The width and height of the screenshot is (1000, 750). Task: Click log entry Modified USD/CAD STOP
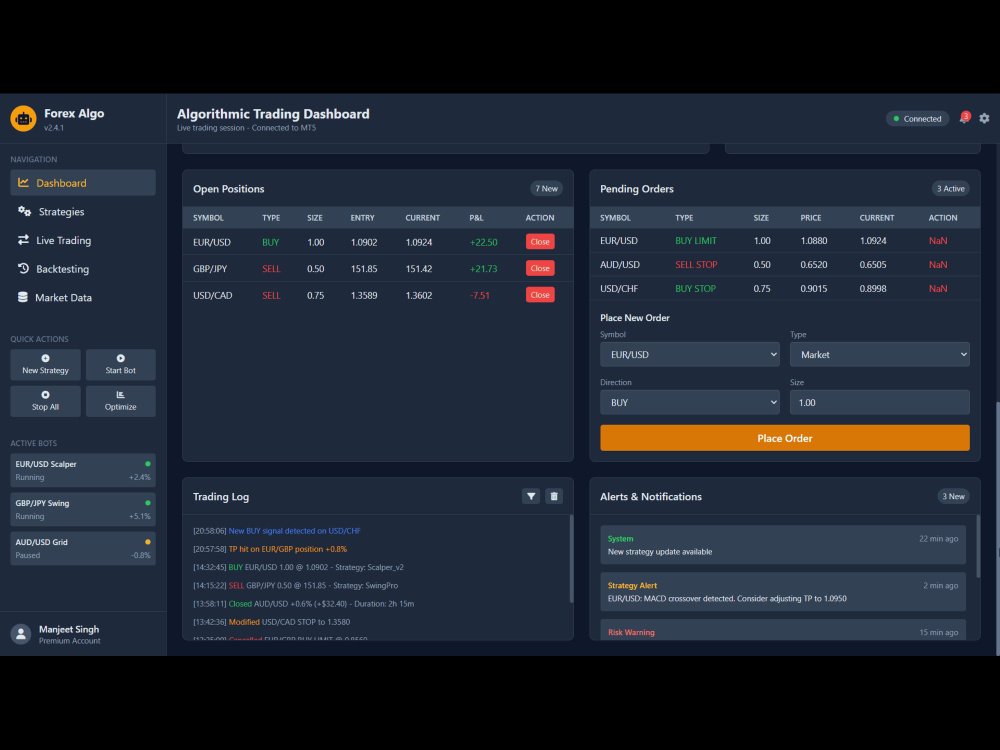pyautogui.click(x=271, y=622)
